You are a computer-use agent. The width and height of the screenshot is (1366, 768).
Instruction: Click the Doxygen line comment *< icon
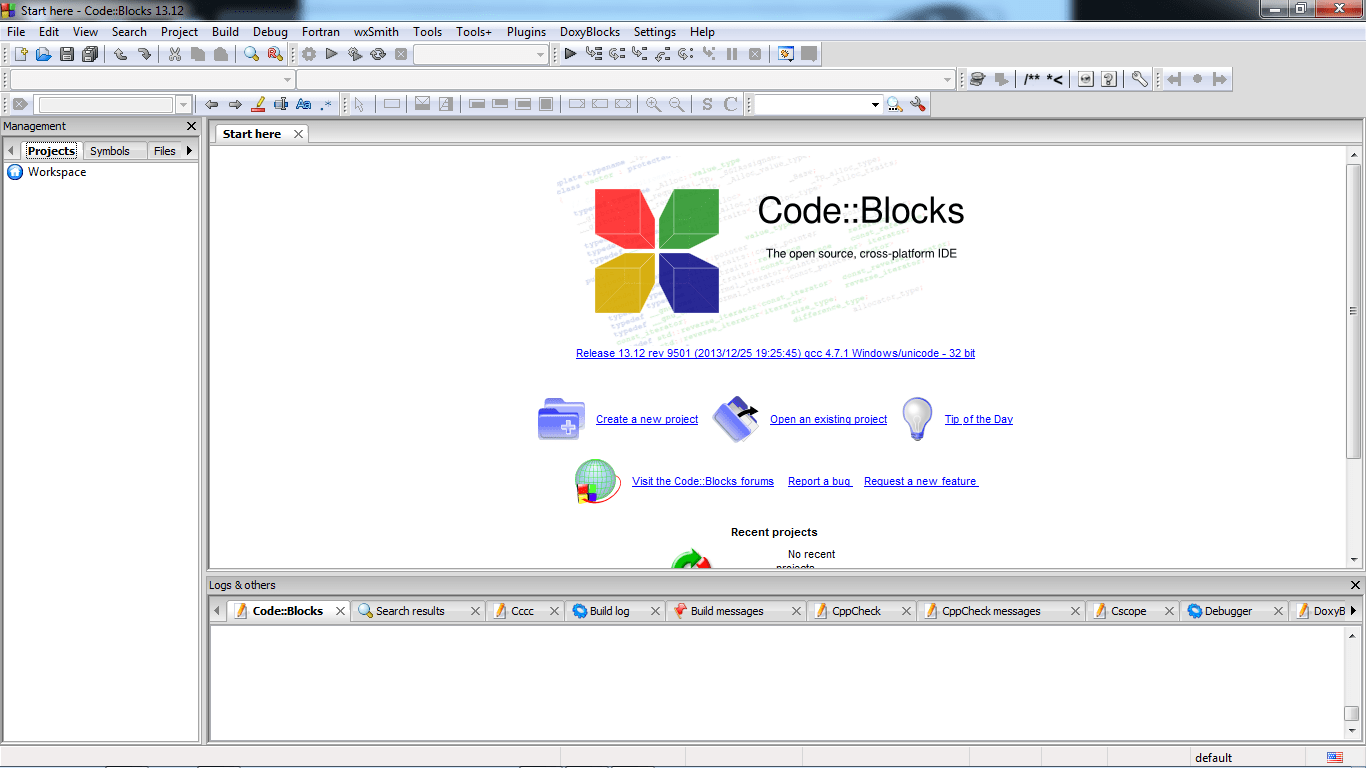click(x=1054, y=79)
